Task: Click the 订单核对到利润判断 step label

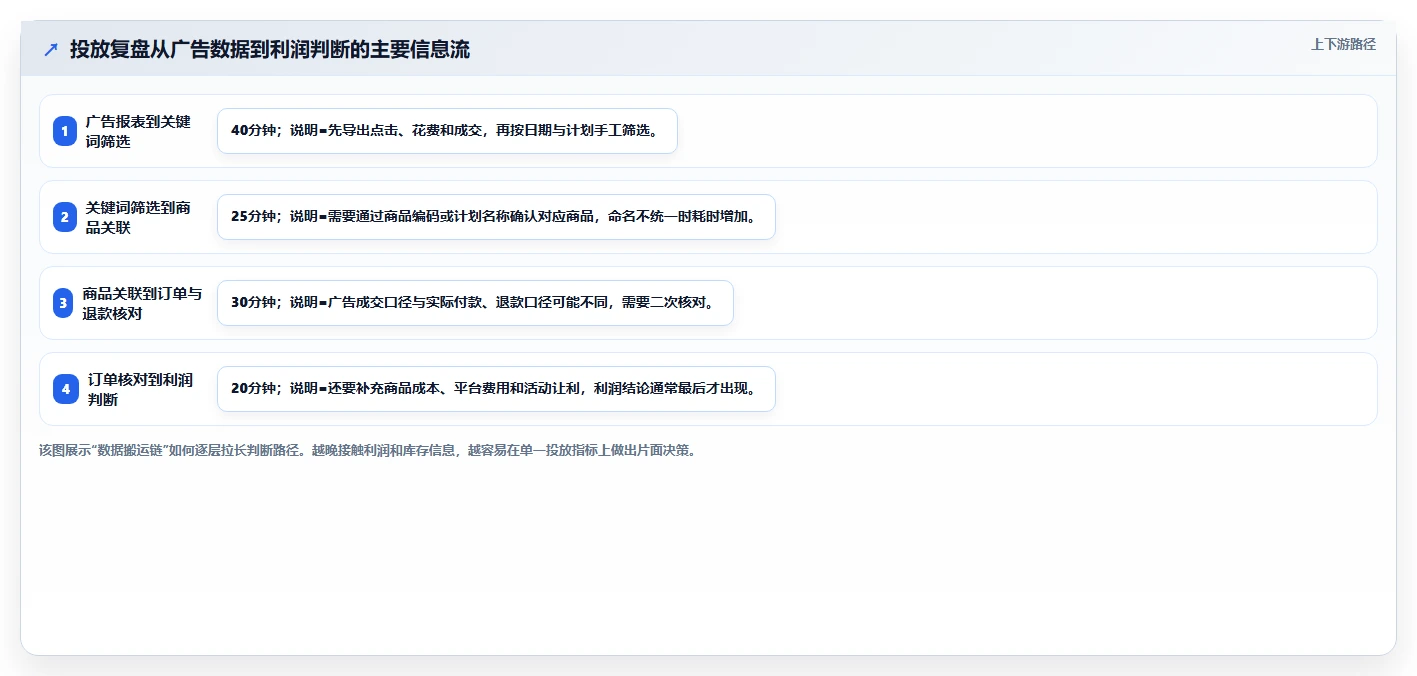Action: [140, 389]
